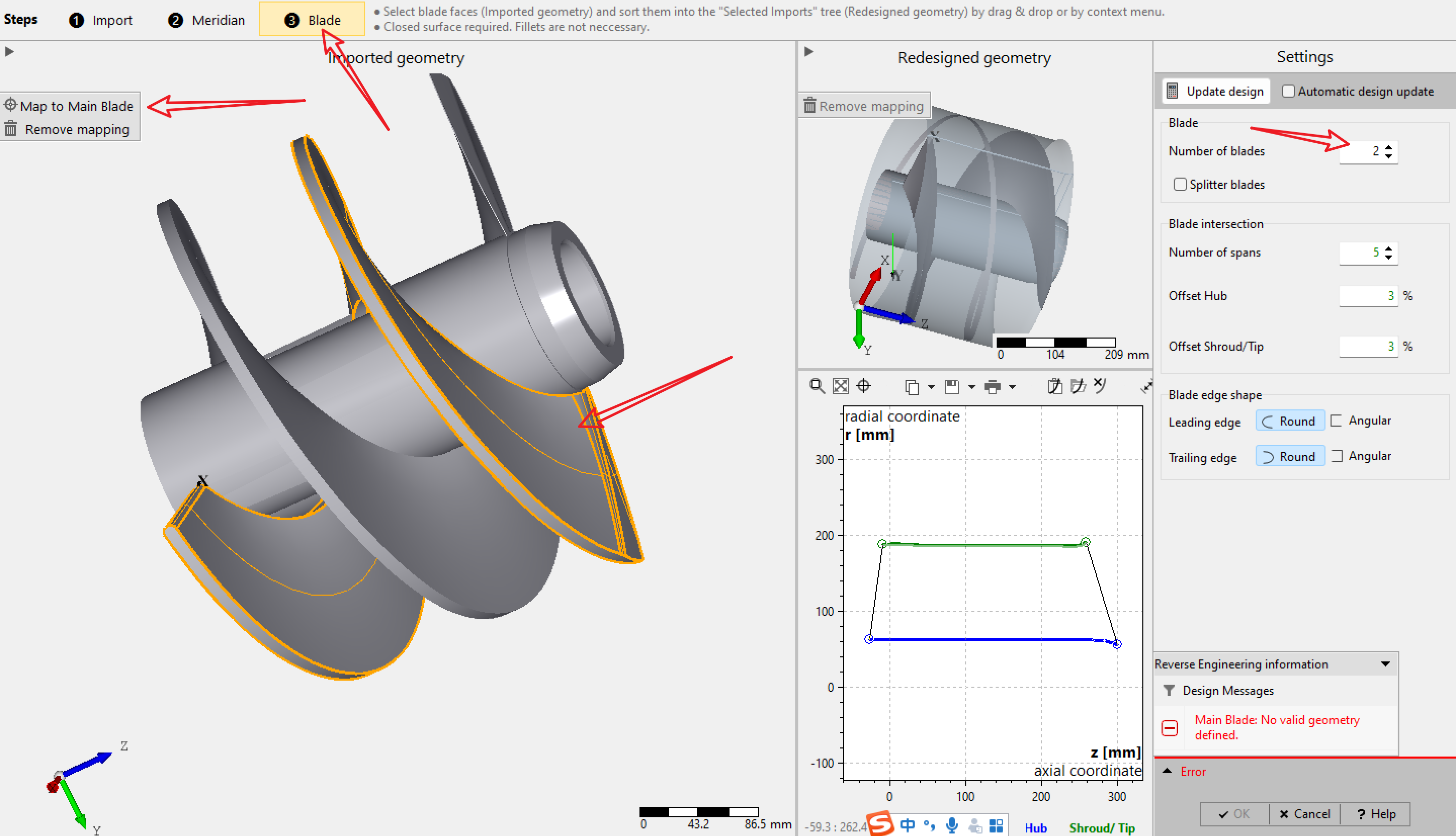Click the paste curve clipboard icon
1456x836 pixels.
pyautogui.click(x=1055, y=386)
